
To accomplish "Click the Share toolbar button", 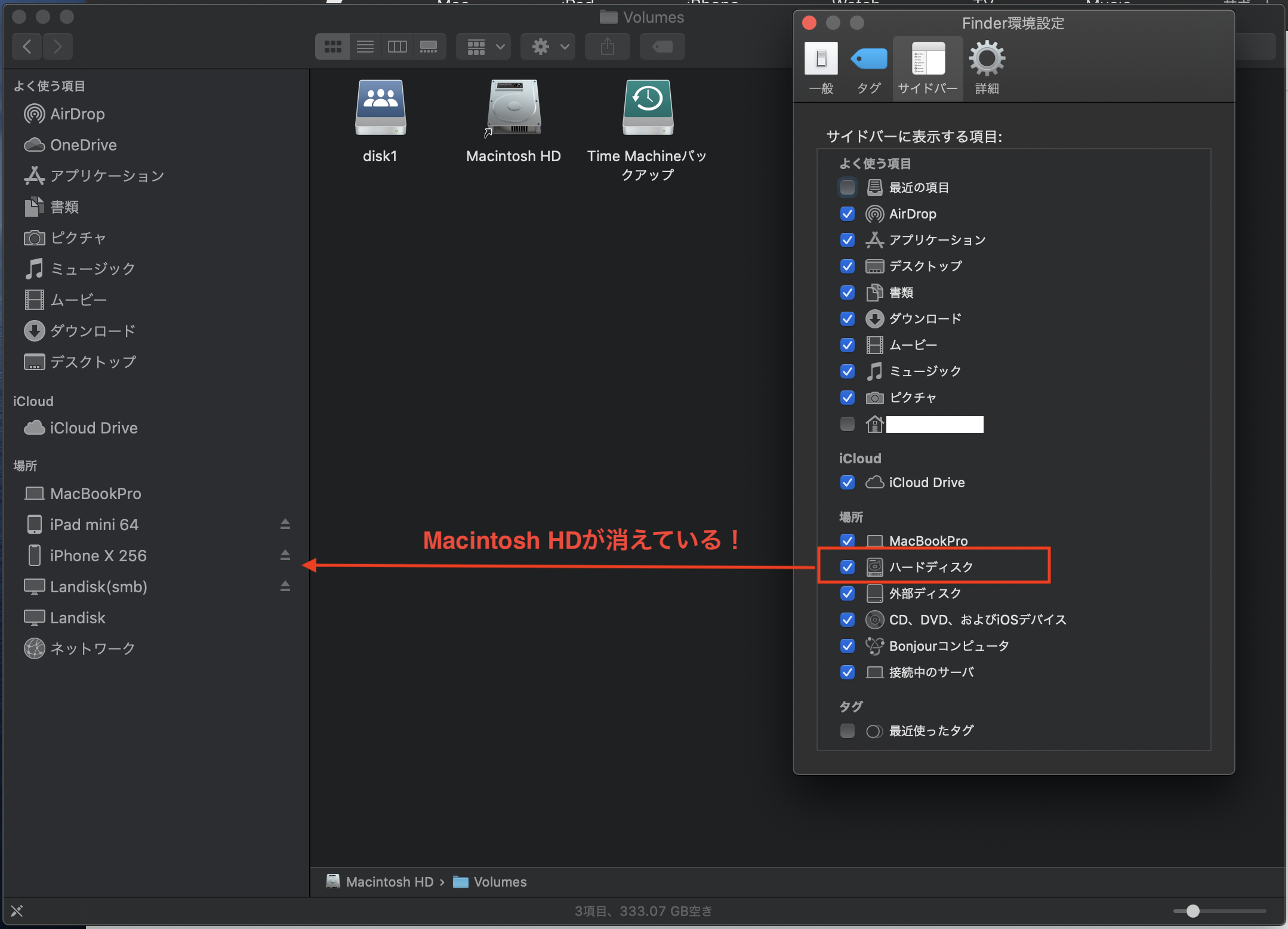I will pos(607,47).
